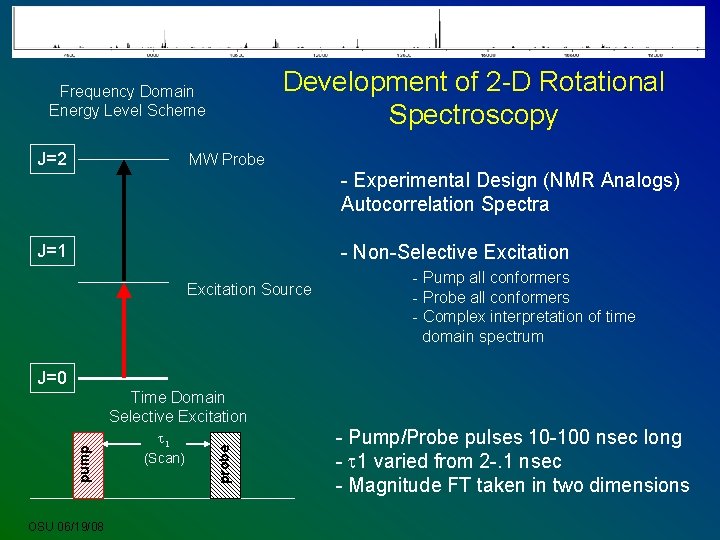Click the 'Probe all conformers' sub-bullet
The height and width of the screenshot is (540, 720).
(491, 298)
